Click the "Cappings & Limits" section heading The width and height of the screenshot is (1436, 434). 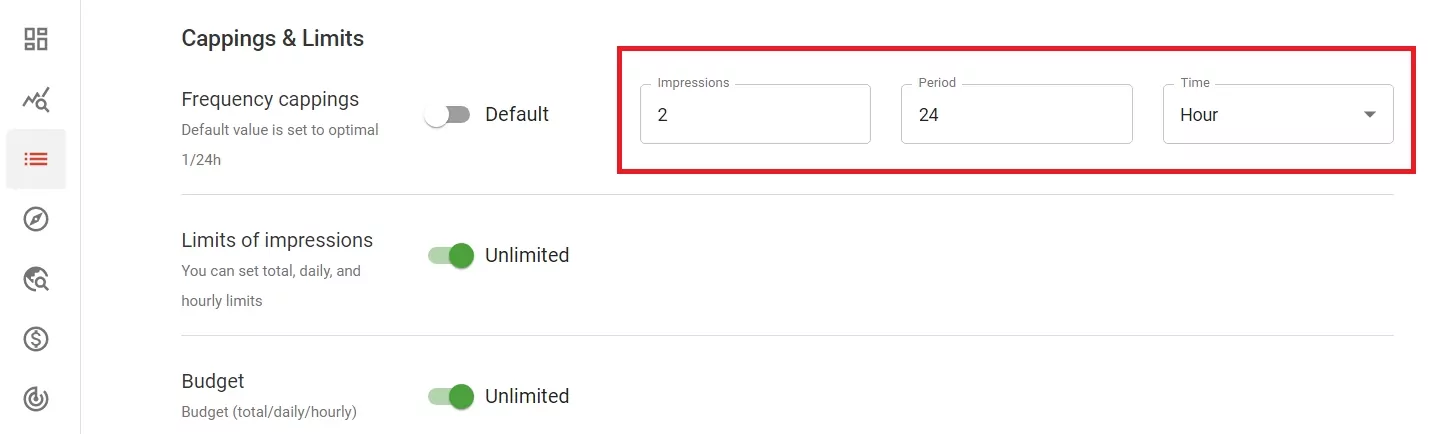pos(273,39)
